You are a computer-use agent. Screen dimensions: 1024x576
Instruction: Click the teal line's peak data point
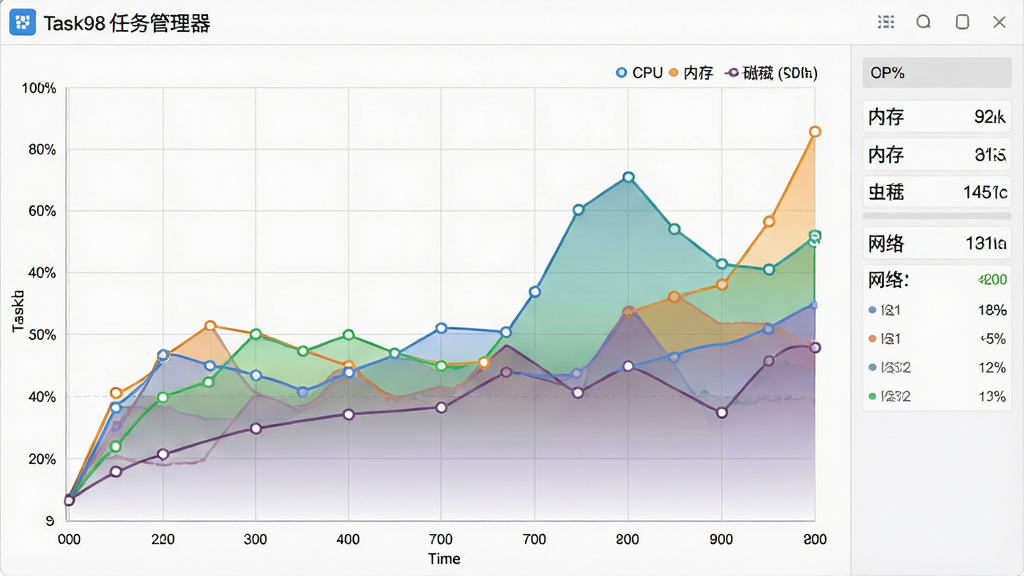(x=628, y=178)
